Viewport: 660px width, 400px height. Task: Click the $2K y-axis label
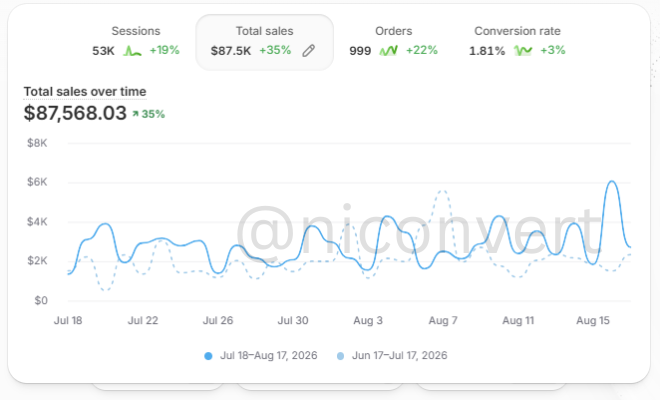(x=37, y=261)
